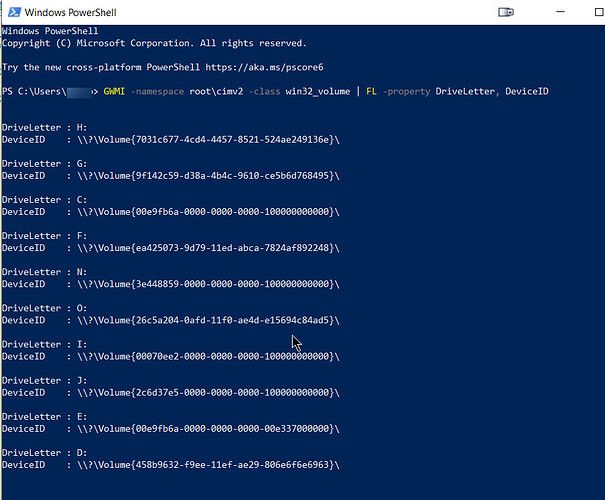The image size is (605, 500).
Task: Click the DriveLetter N: line
Action: point(44,272)
